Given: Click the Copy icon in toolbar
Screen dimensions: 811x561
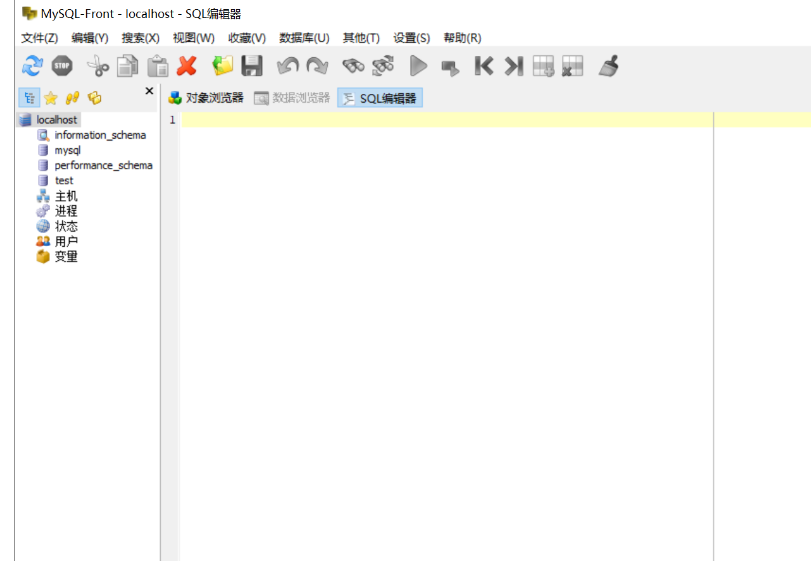Looking at the screenshot, I should [127, 66].
